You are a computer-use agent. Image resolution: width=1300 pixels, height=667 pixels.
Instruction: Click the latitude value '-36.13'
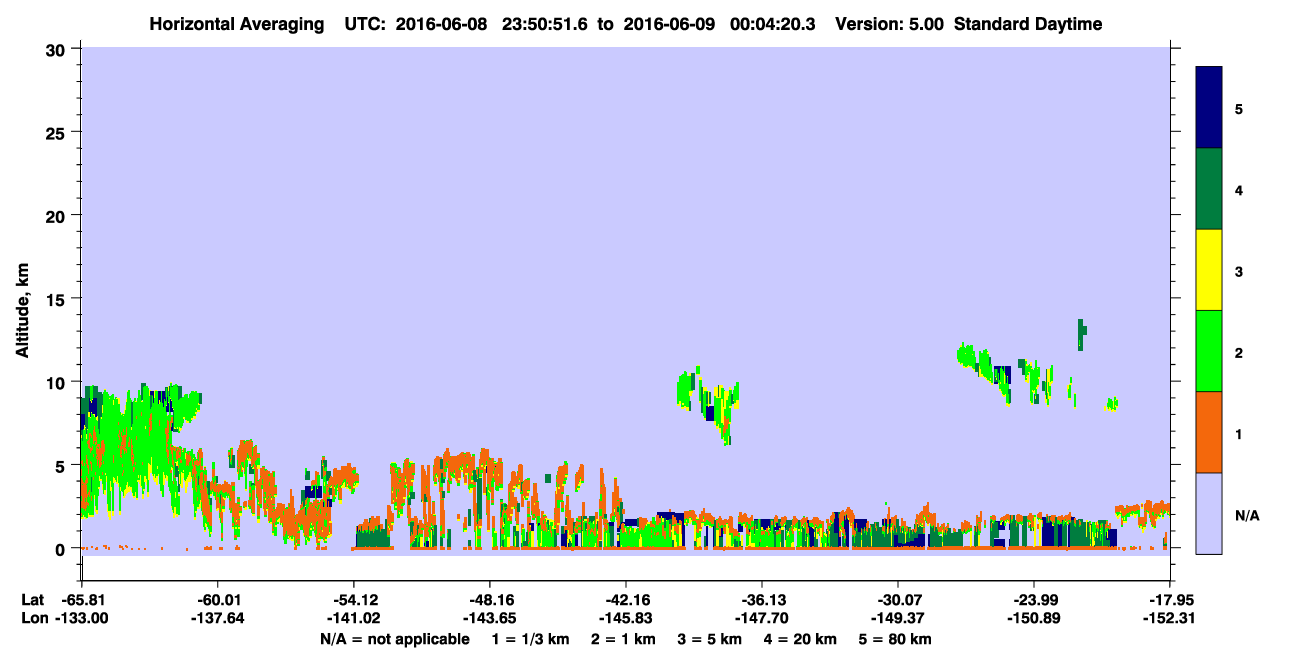[x=762, y=600]
